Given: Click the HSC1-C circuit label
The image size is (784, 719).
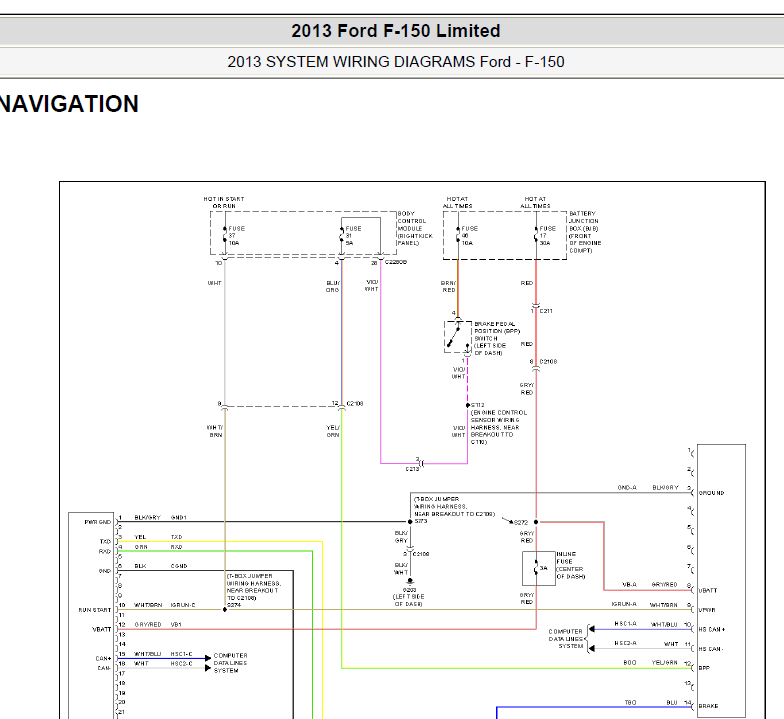Looking at the screenshot, I should point(181,654).
